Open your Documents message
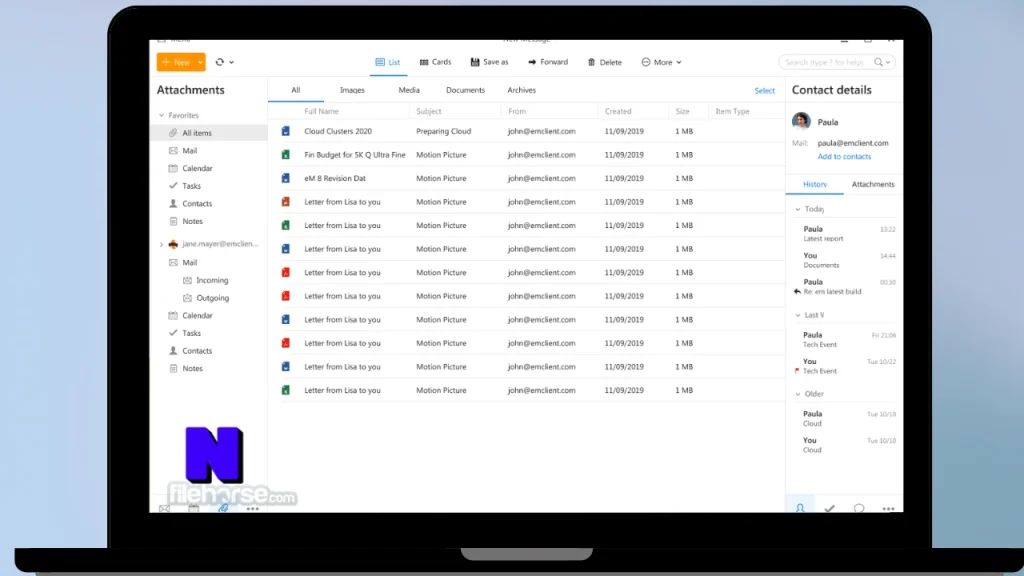Viewport: 1024px width, 576px height. point(844,260)
